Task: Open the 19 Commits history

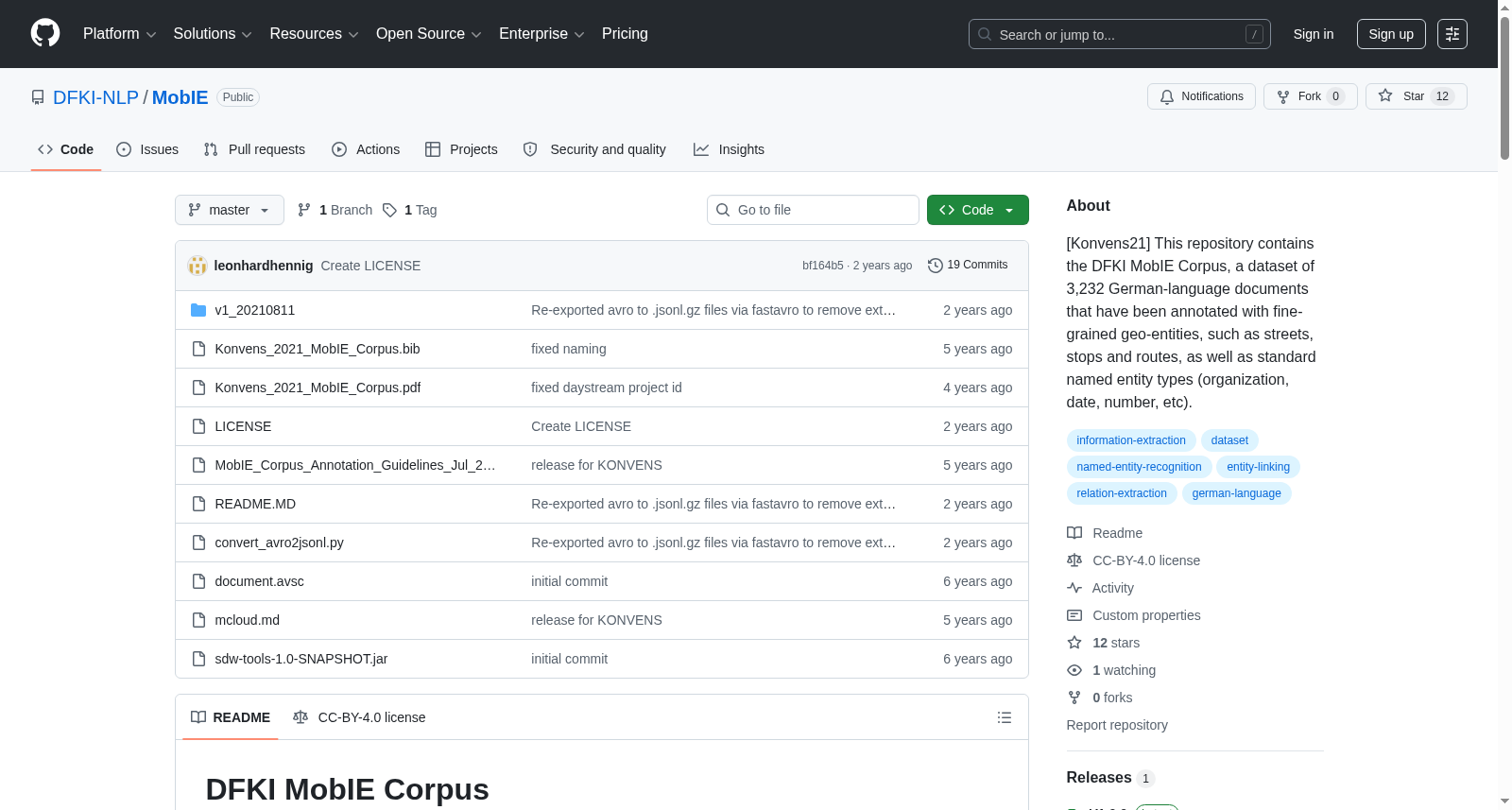Action: tap(968, 265)
